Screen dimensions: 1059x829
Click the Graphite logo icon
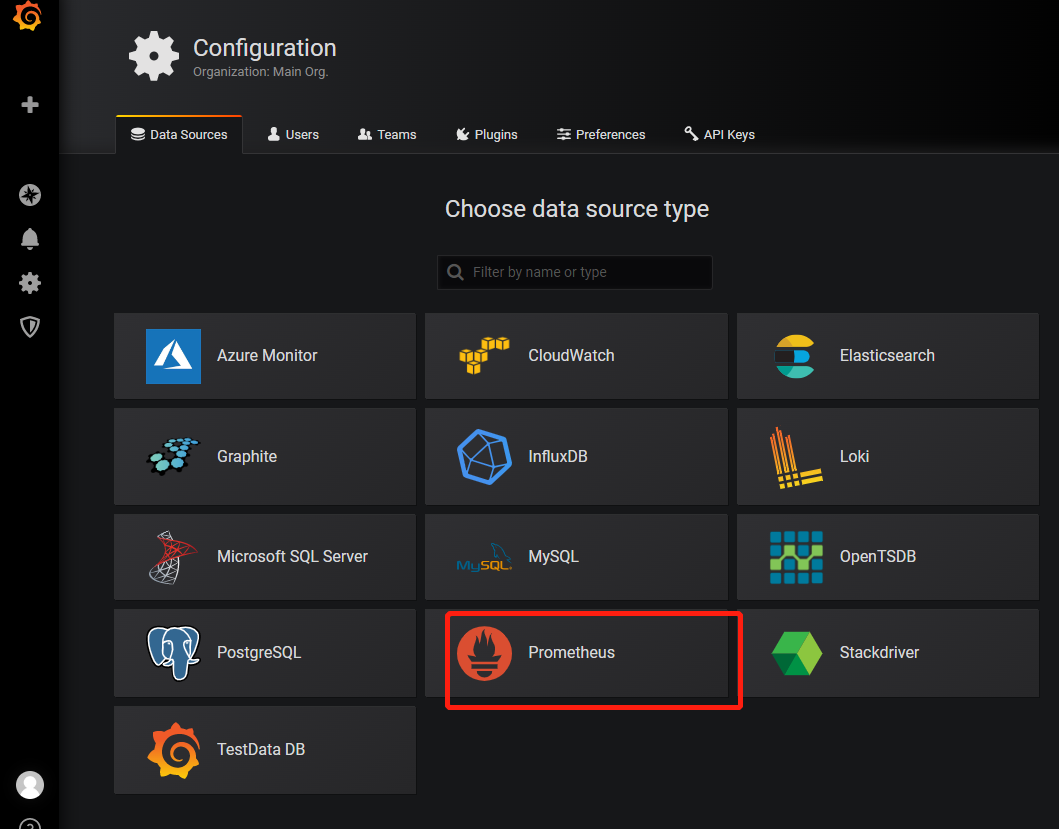coord(174,456)
